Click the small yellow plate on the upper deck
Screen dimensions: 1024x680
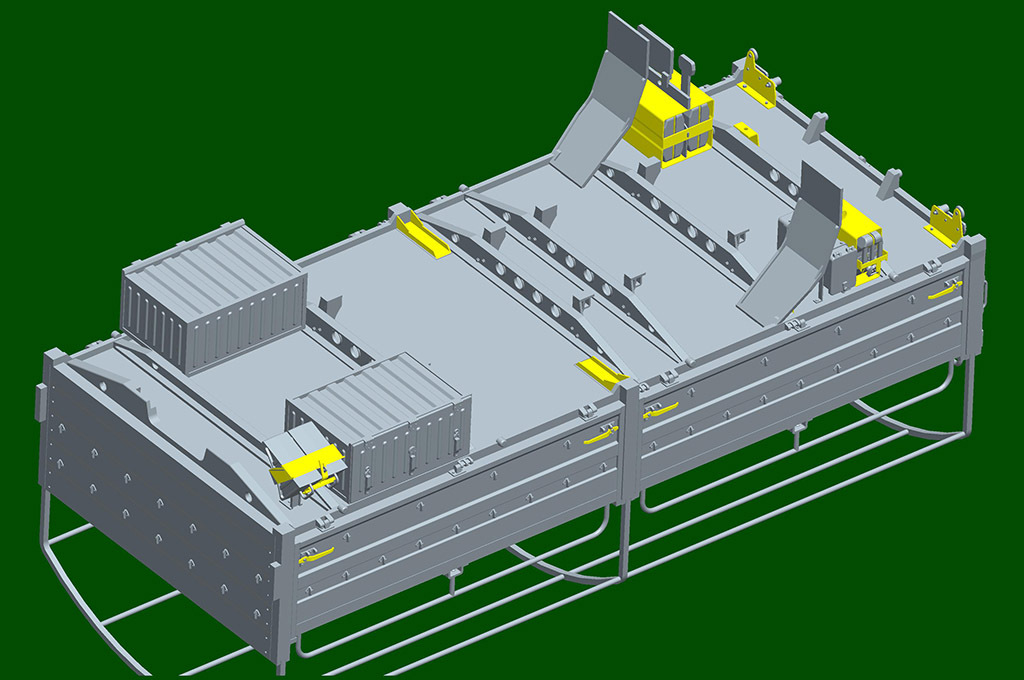point(746,133)
